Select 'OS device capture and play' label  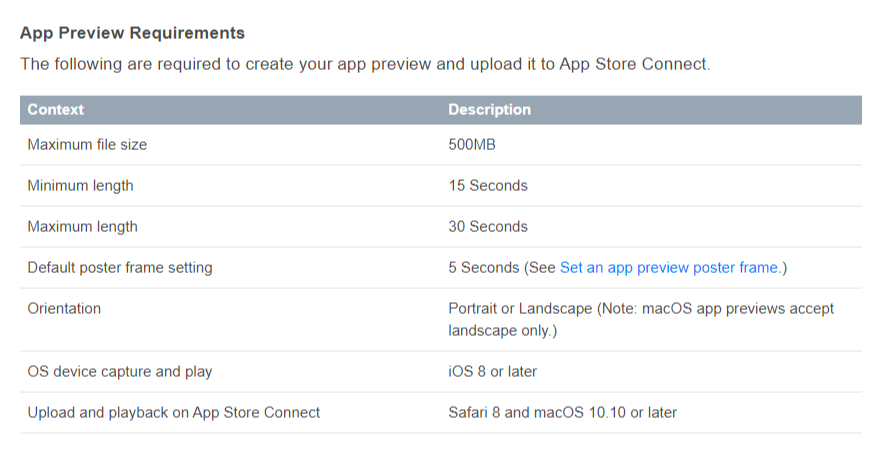120,372
